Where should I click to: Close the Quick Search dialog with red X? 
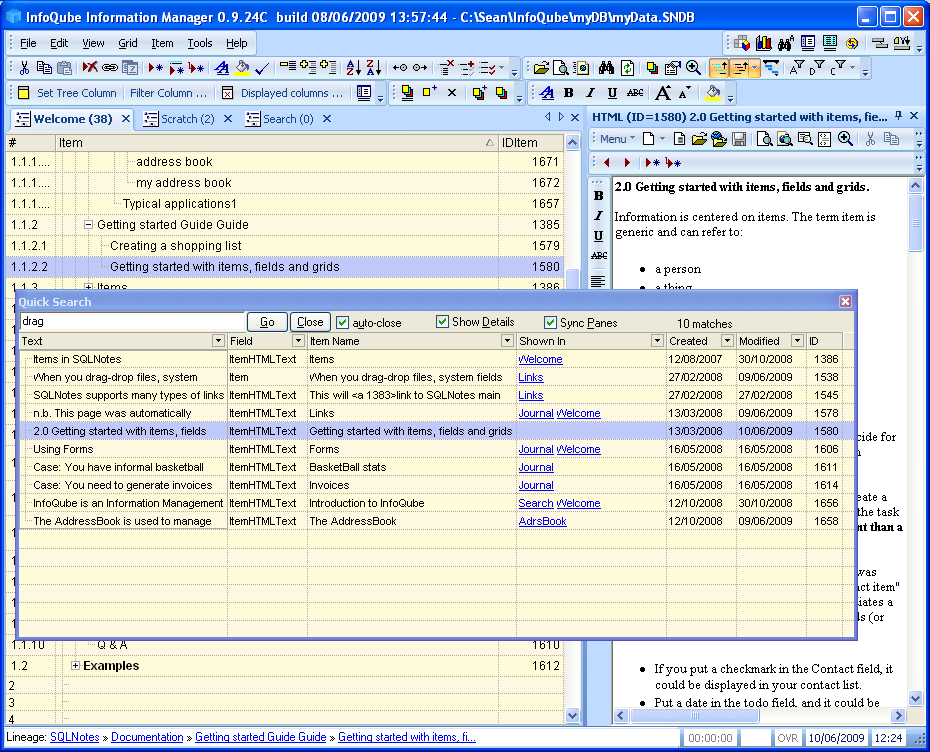[845, 302]
